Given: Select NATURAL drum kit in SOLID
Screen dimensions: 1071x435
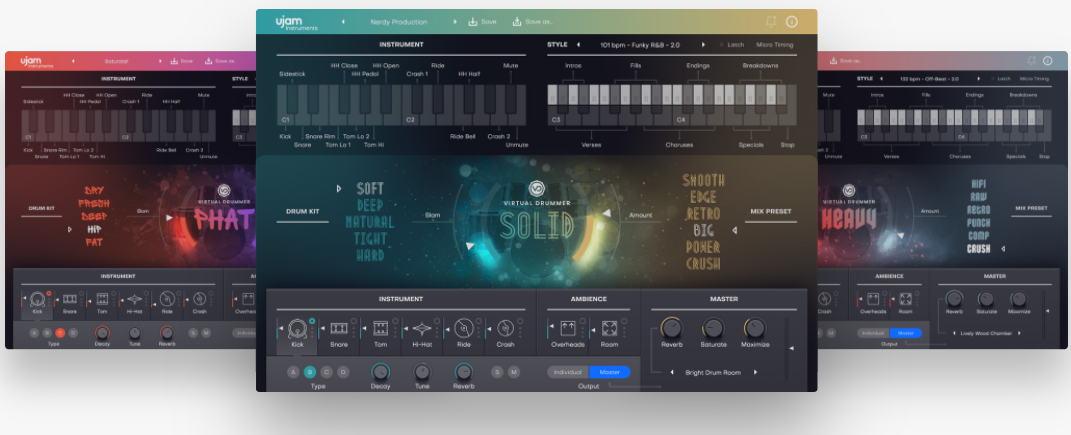Looking at the screenshot, I should (x=370, y=222).
